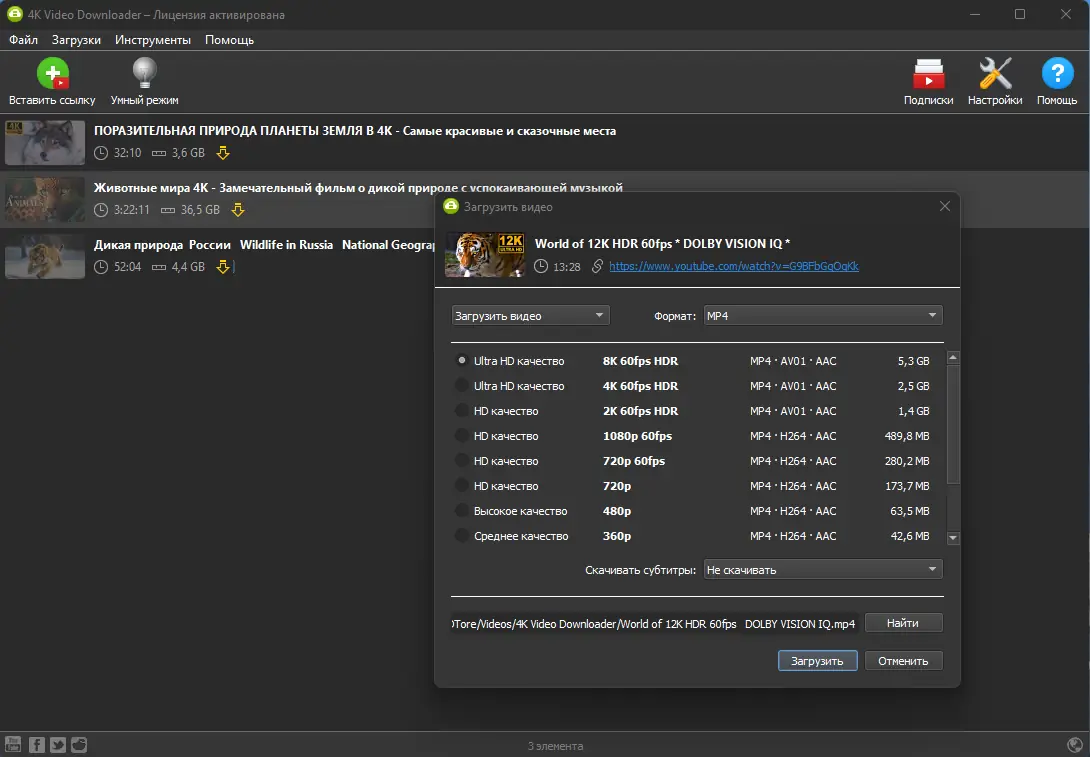Click the globe icon in status bar

(x=1075, y=745)
